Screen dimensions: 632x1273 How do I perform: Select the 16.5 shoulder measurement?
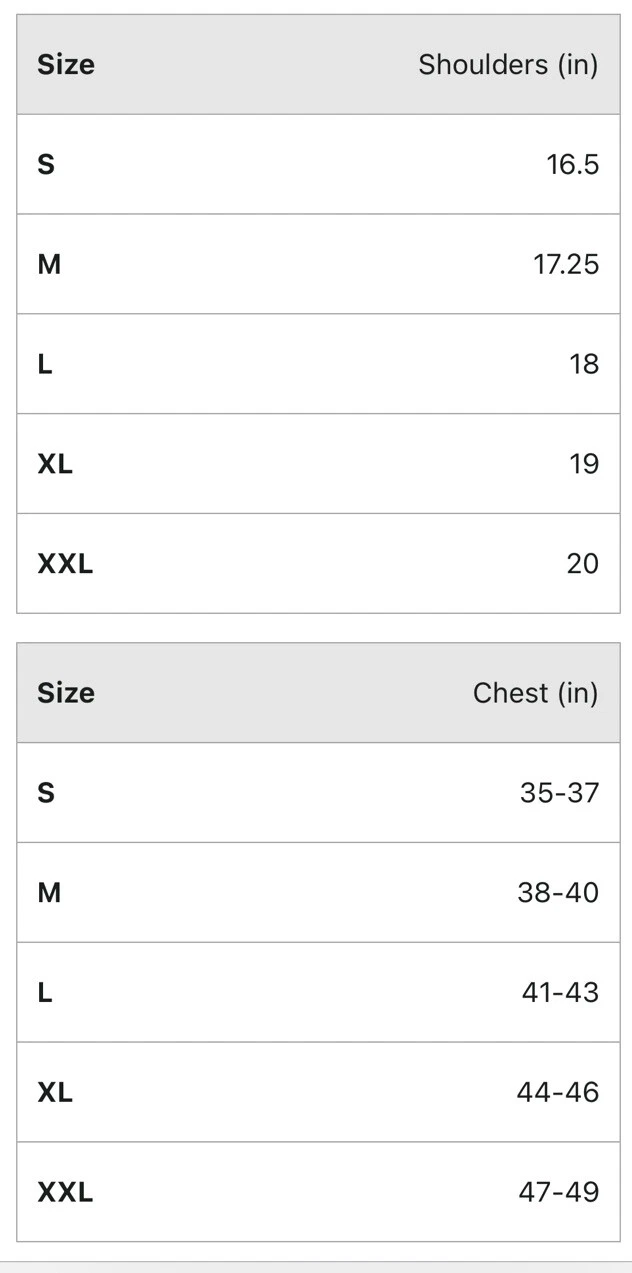pos(572,164)
